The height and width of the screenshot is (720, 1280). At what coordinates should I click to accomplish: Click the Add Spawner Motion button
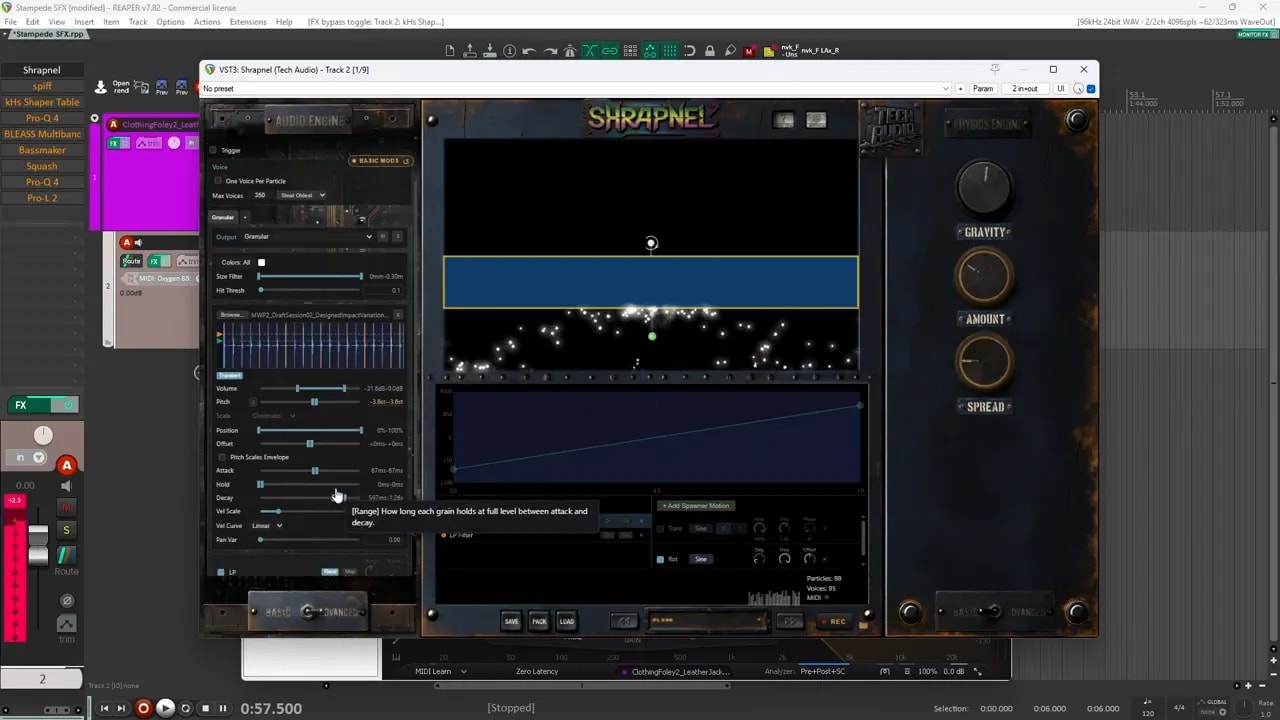coord(696,506)
